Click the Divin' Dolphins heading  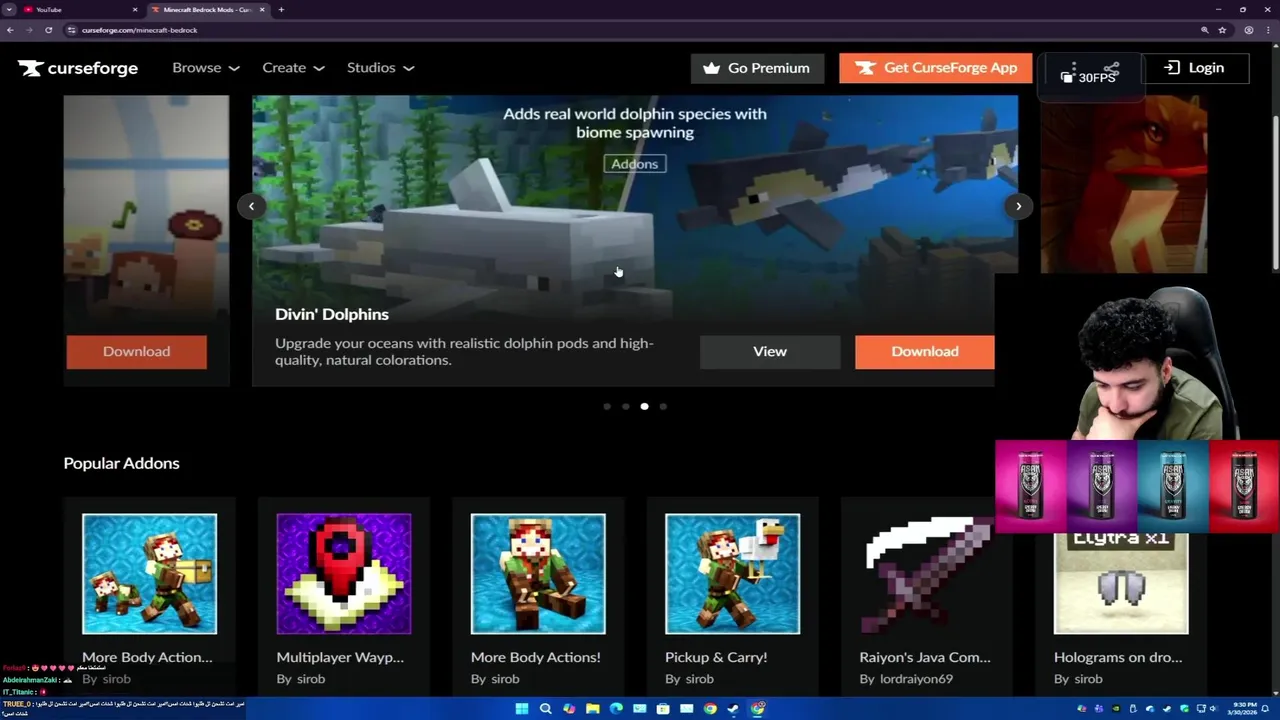point(332,314)
